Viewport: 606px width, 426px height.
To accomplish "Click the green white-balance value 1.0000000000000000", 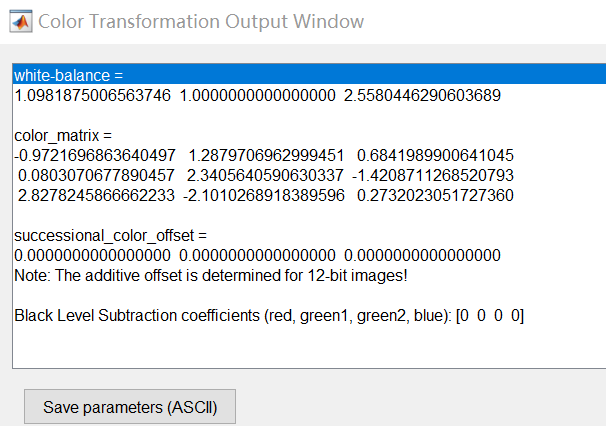I will tap(257, 95).
